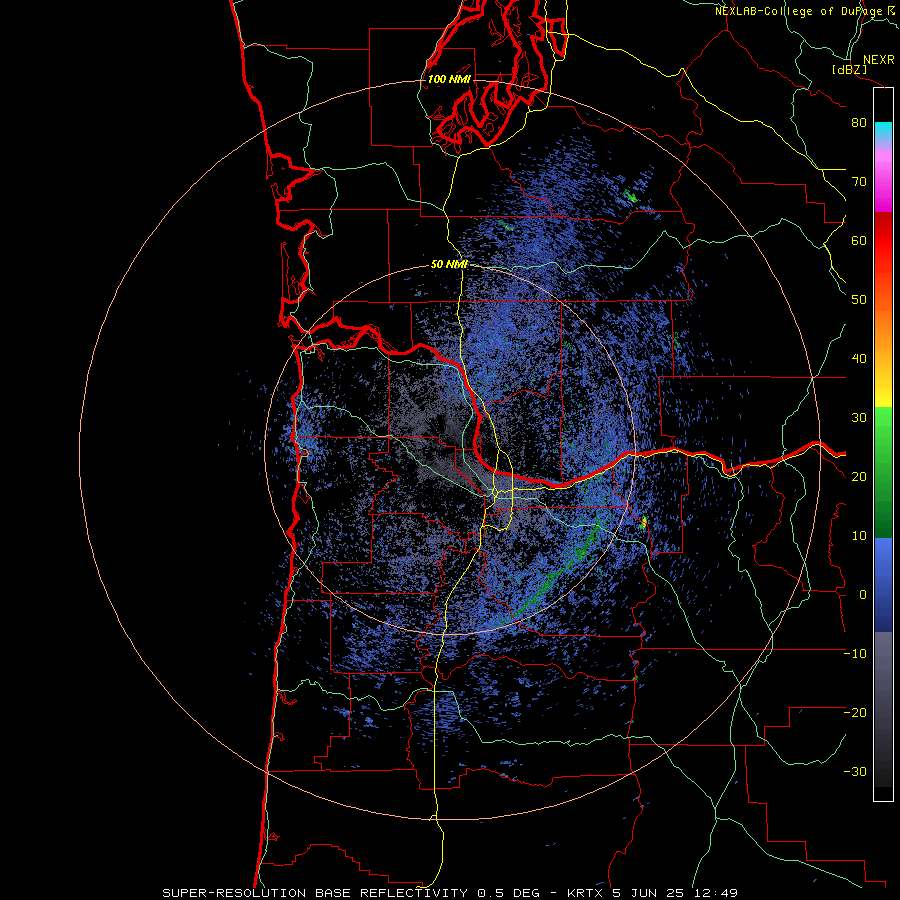
Task: Click the -20 value on dBZ scale
Action: click(x=855, y=712)
